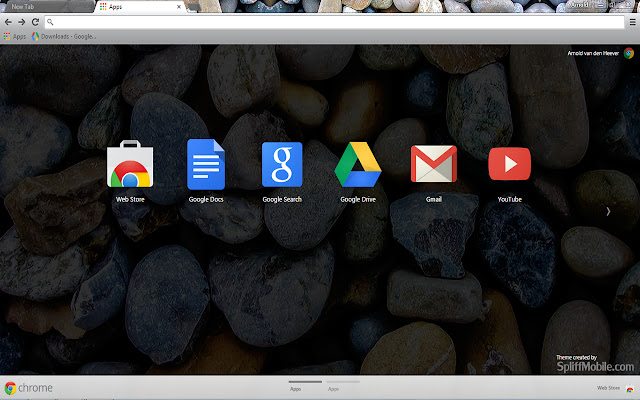640x400 pixels.
Task: Open Chrome hamburger menu
Action: (632, 22)
